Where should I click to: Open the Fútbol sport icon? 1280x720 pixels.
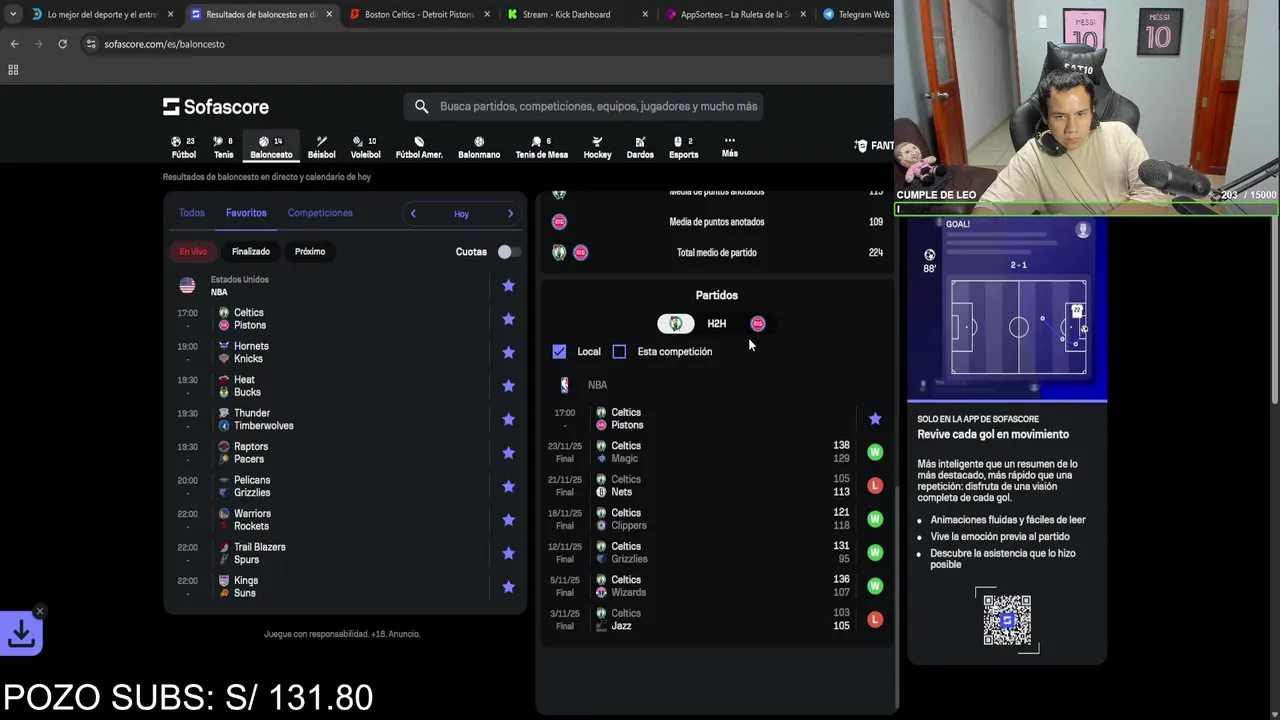(x=183, y=147)
